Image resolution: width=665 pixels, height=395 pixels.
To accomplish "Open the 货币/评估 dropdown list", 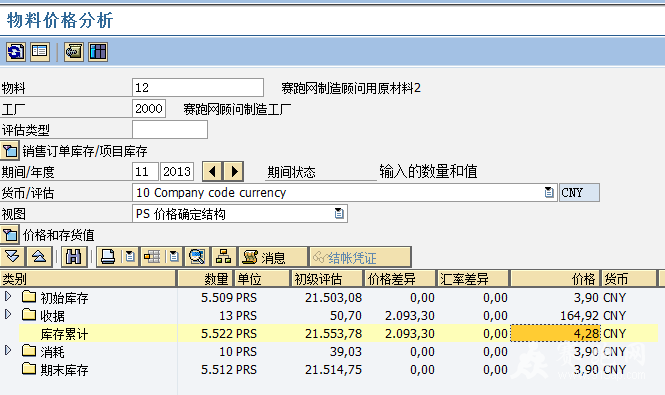I will 549,193.
